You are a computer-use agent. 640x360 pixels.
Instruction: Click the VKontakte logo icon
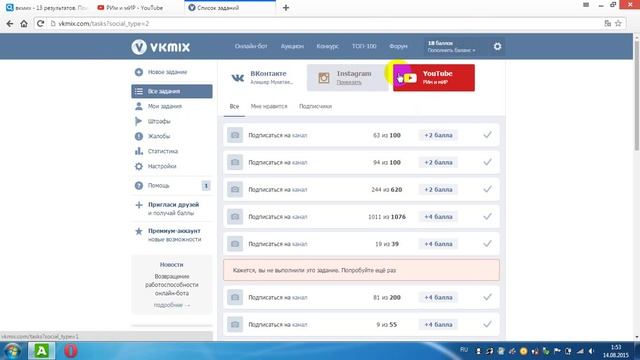click(238, 78)
